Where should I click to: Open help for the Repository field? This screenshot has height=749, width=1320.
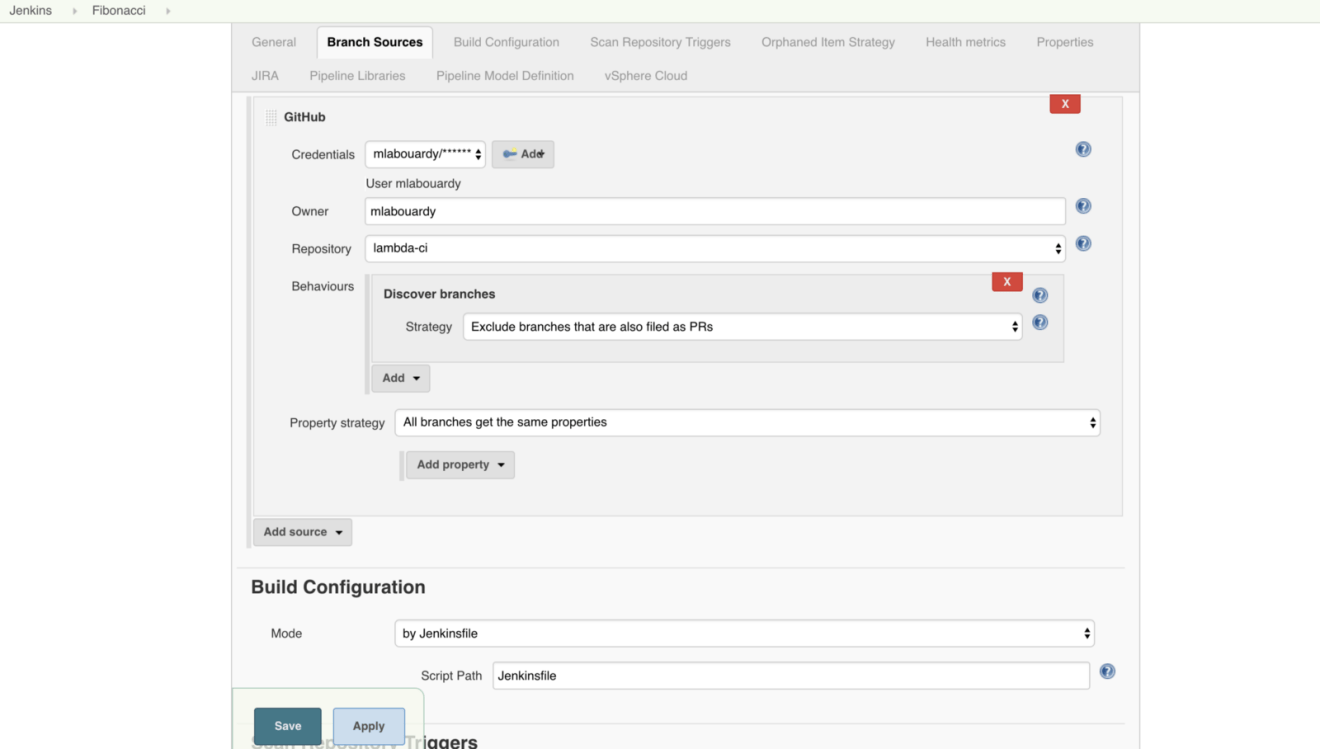coord(1083,243)
